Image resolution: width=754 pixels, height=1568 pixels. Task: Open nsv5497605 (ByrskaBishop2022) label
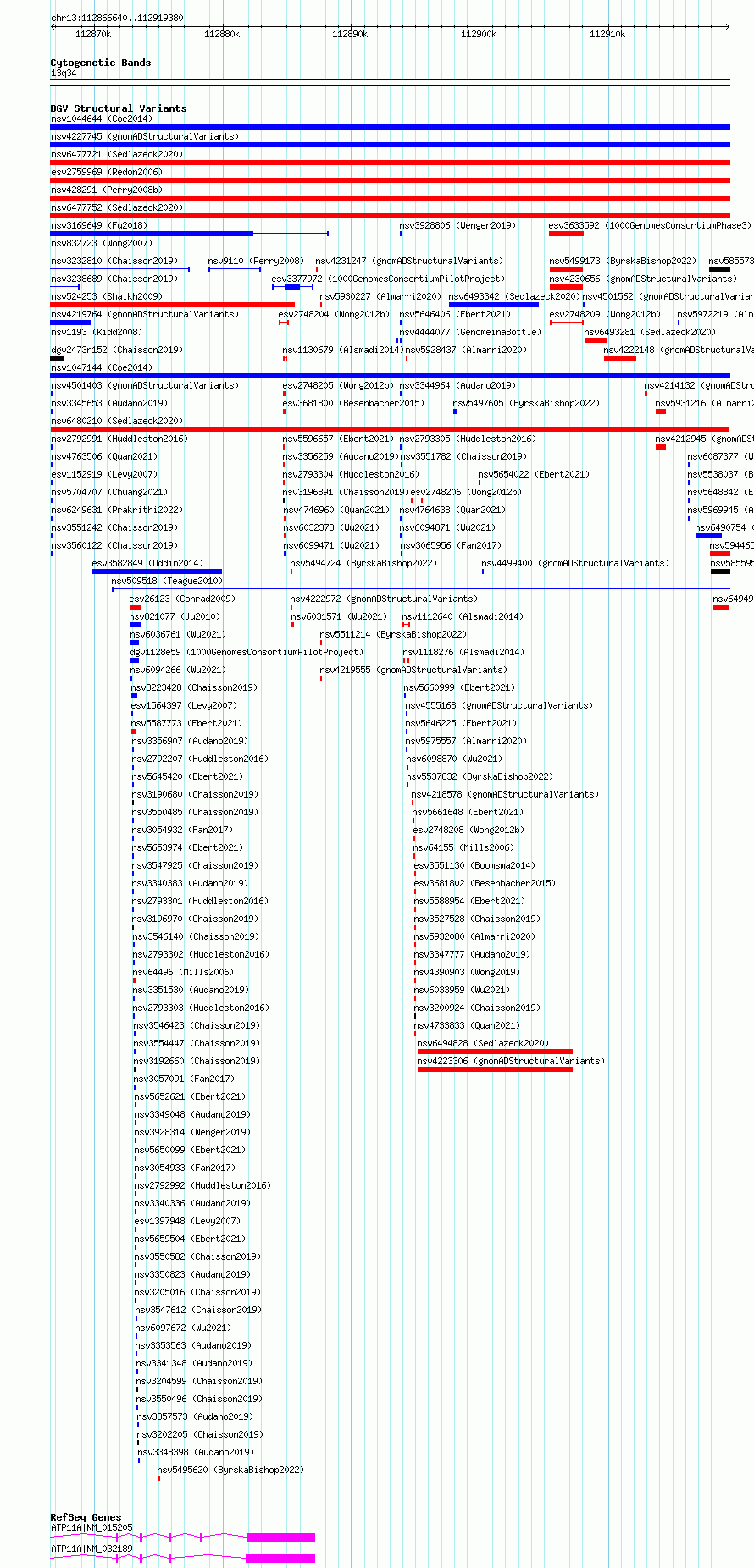526,403
